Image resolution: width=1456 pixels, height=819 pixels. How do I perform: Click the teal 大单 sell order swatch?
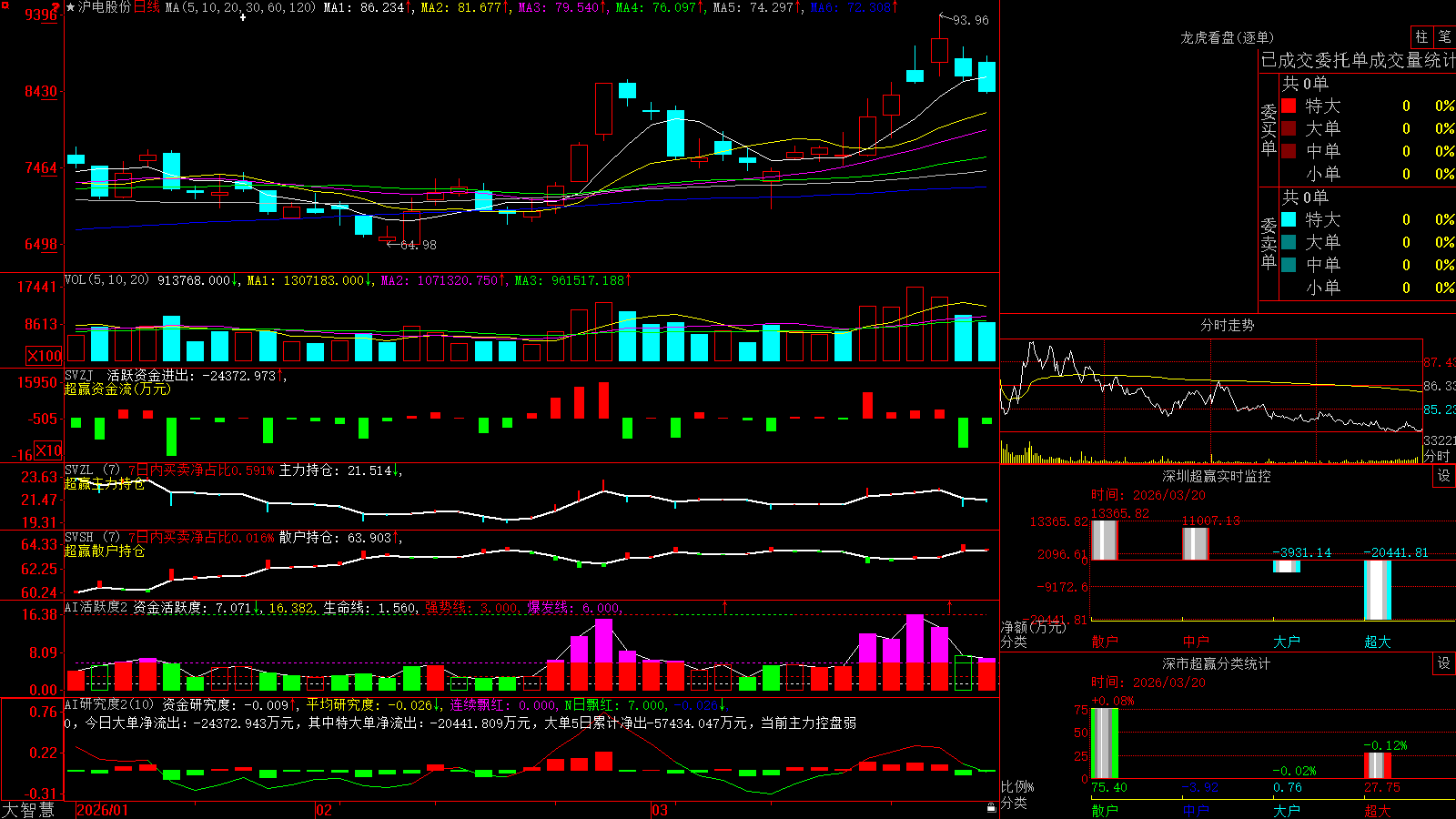point(1289,242)
